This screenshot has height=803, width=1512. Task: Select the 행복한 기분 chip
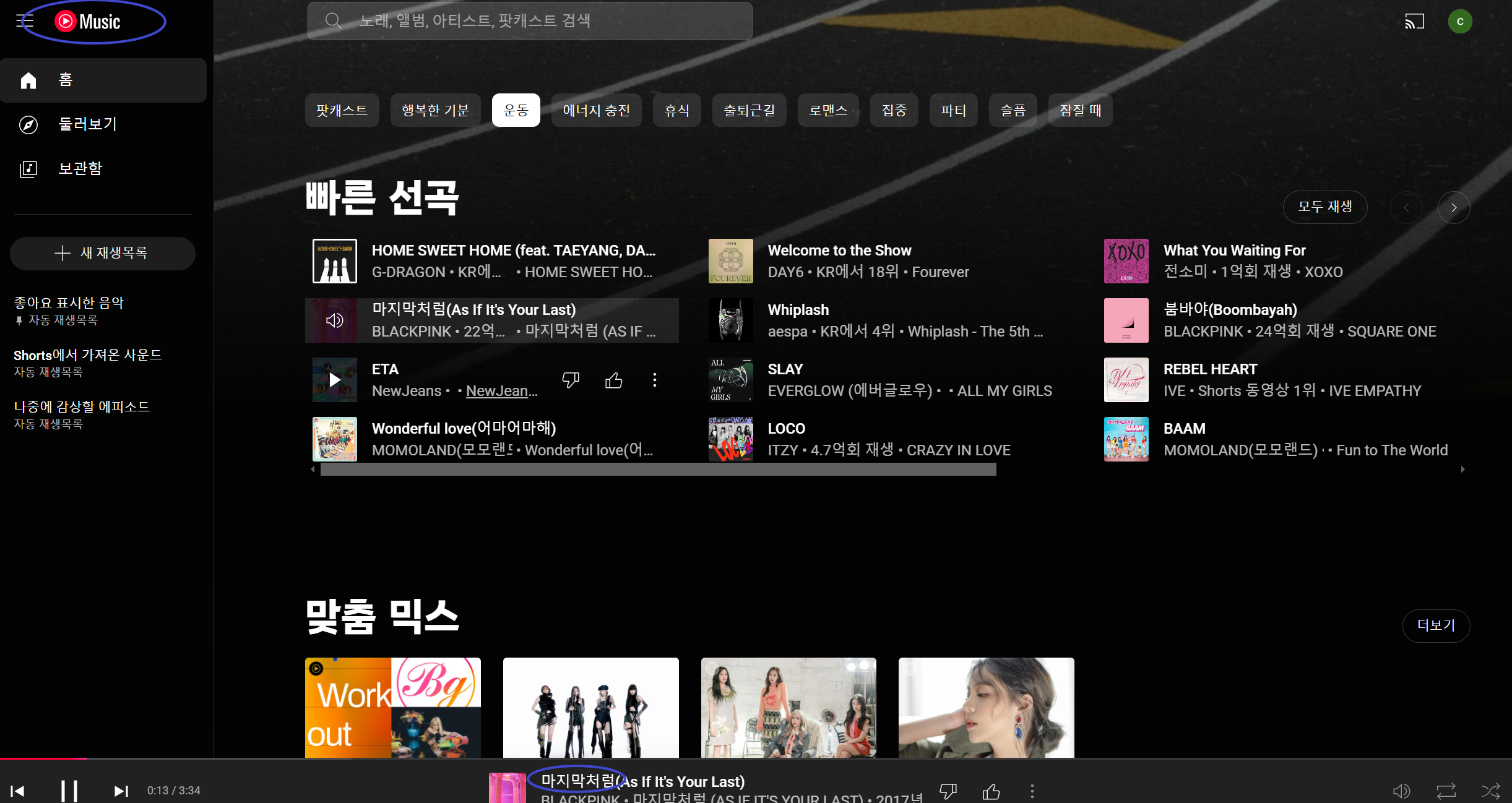436,110
